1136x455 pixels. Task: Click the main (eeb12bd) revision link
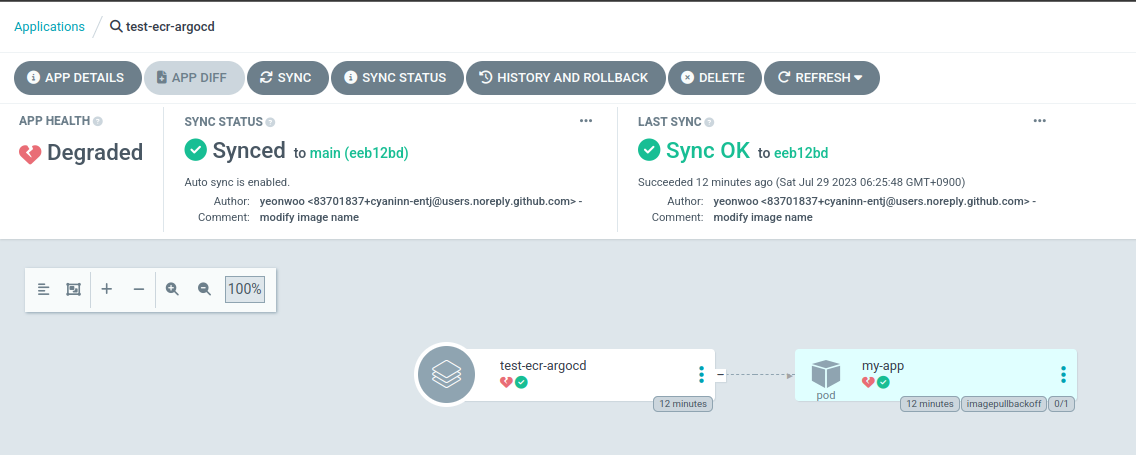tap(359, 153)
